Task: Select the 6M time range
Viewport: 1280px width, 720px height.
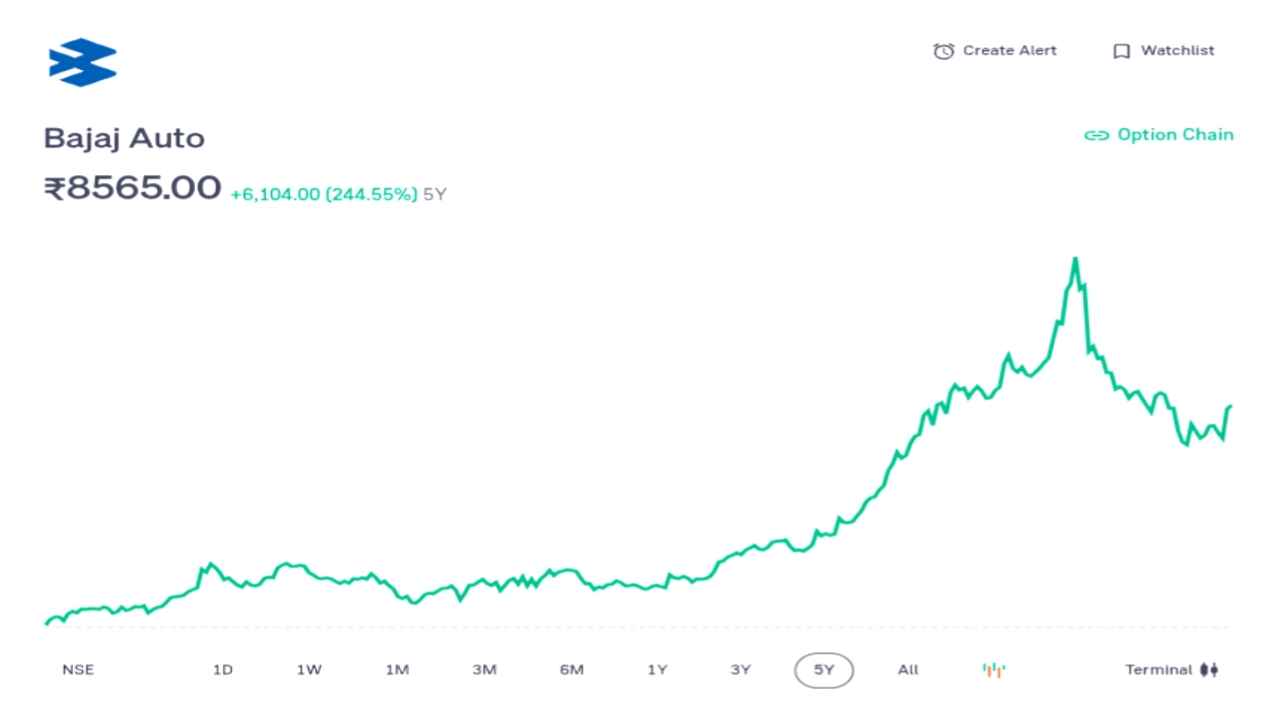Action: (x=571, y=670)
